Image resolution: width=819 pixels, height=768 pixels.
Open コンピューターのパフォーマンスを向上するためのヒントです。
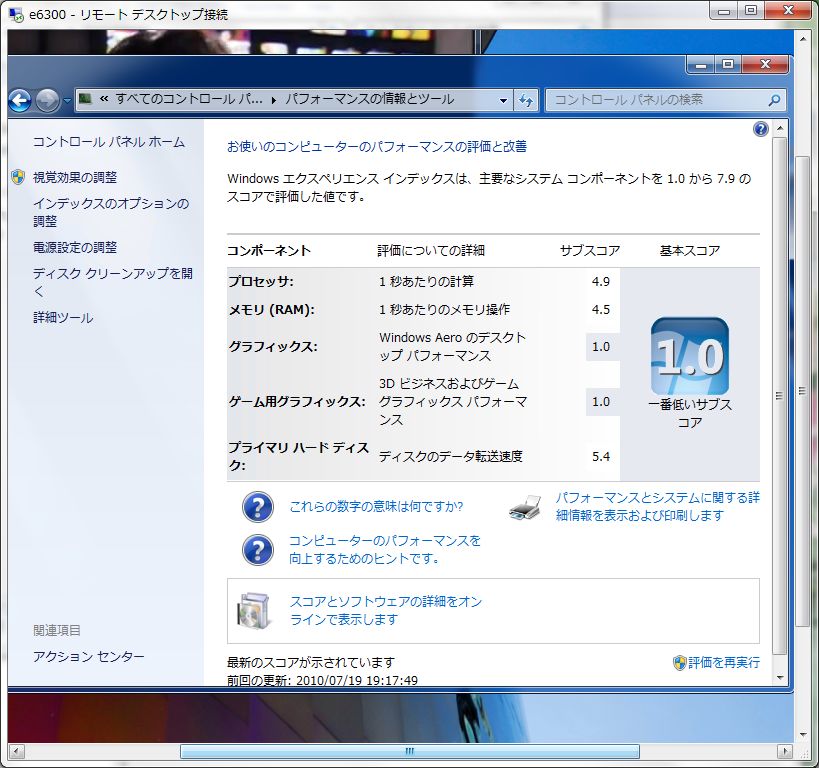[x=385, y=550]
